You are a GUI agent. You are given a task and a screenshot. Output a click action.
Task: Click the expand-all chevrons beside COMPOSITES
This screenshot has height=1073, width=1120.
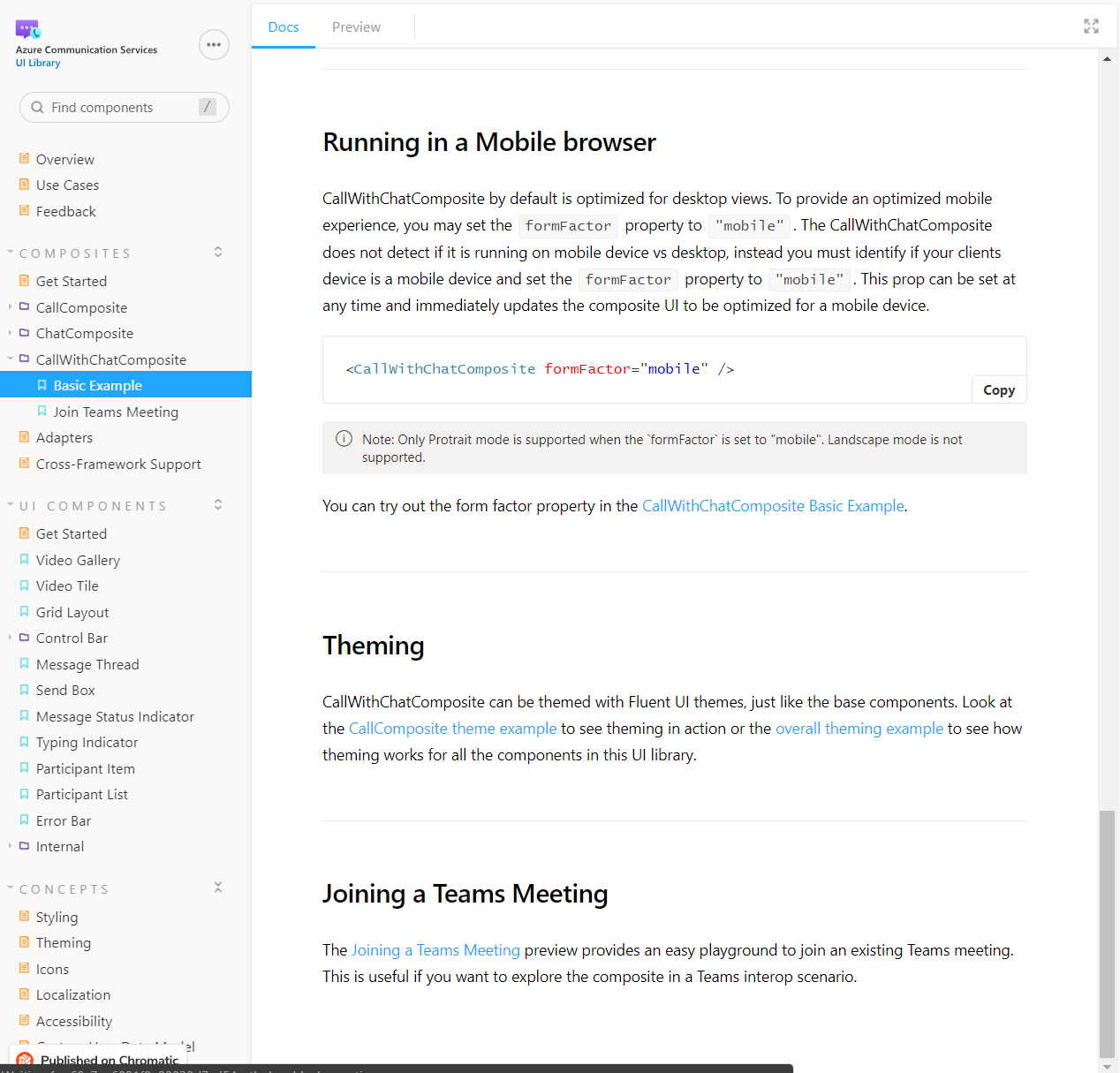pyautogui.click(x=217, y=252)
